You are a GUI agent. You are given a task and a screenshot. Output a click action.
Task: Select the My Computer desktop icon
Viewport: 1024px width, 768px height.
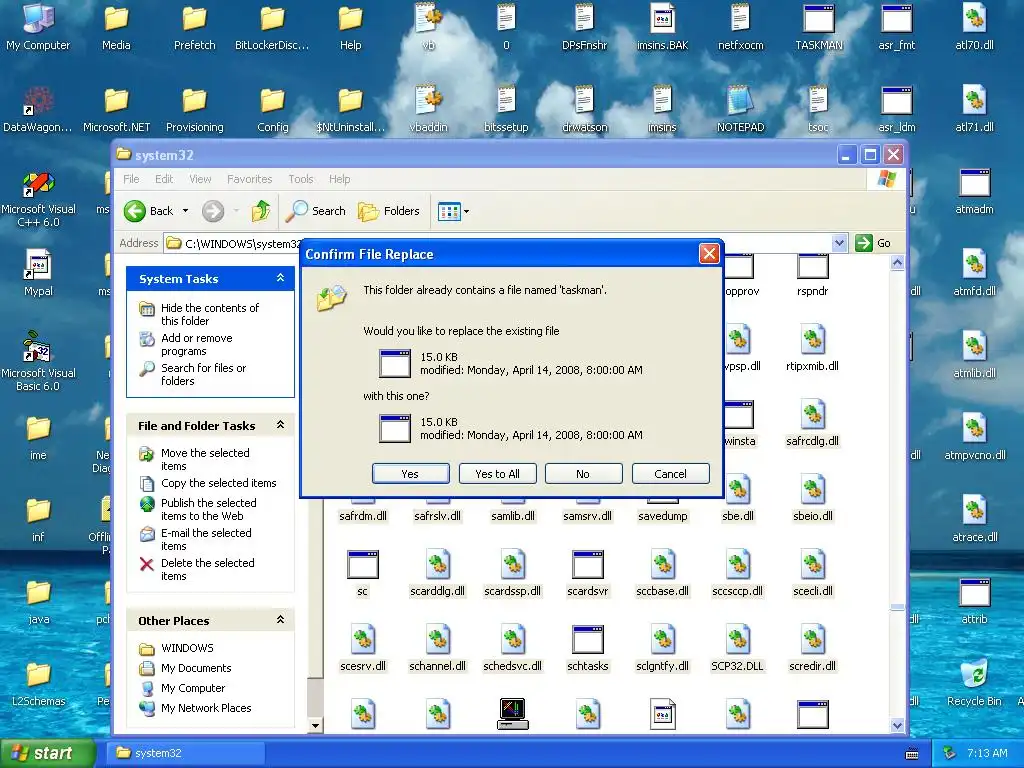coord(38,18)
